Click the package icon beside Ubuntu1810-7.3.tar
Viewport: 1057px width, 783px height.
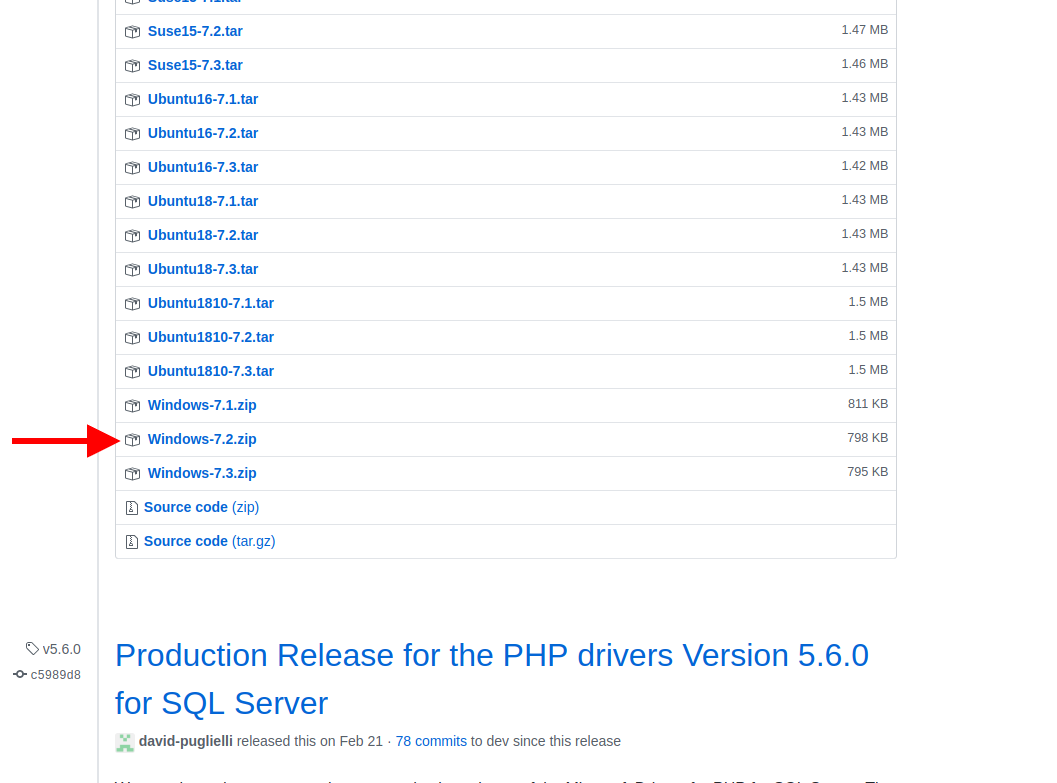132,371
